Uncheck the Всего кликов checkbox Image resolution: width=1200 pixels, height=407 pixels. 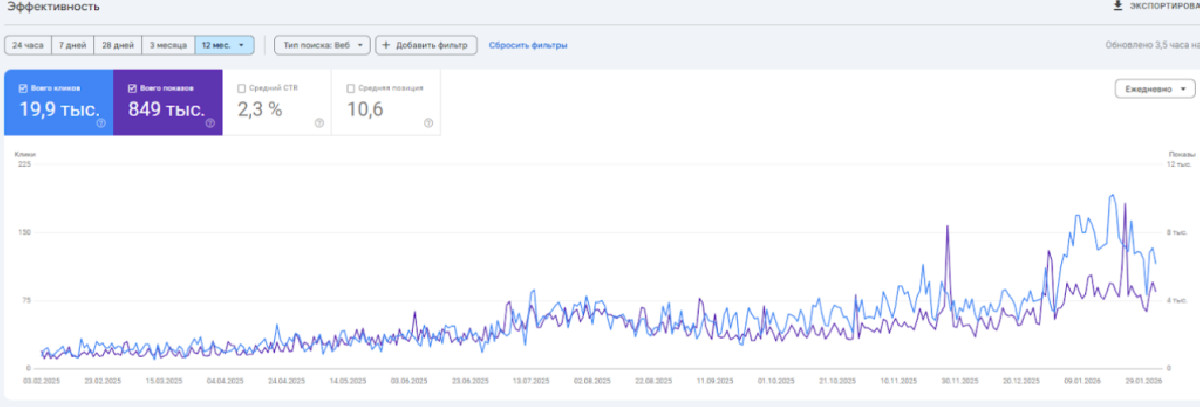[x=23, y=88]
